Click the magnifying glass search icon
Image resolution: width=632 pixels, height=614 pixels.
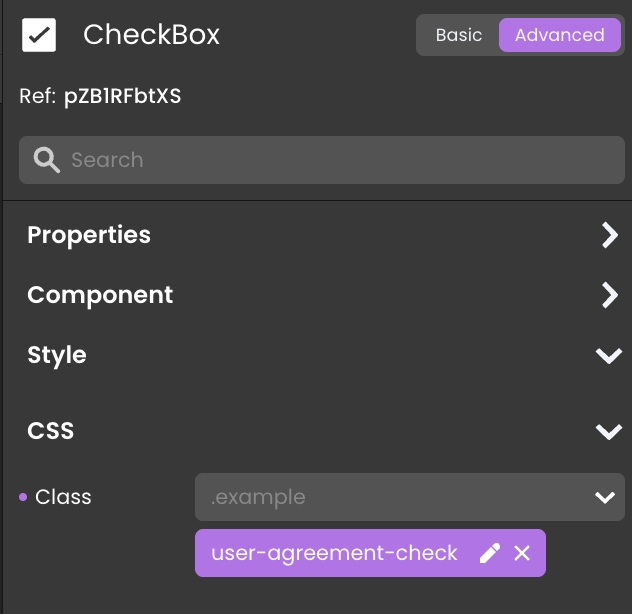[x=46, y=160]
